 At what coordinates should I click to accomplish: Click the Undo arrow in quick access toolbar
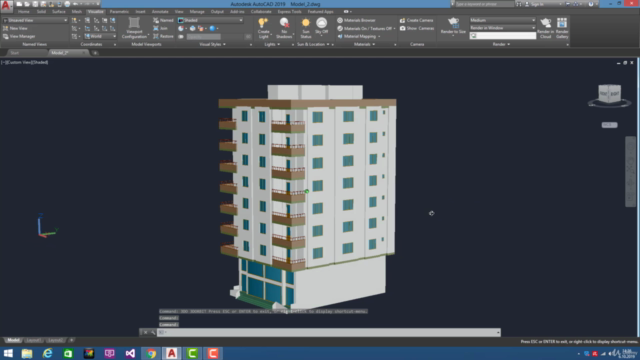[x=75, y=4]
